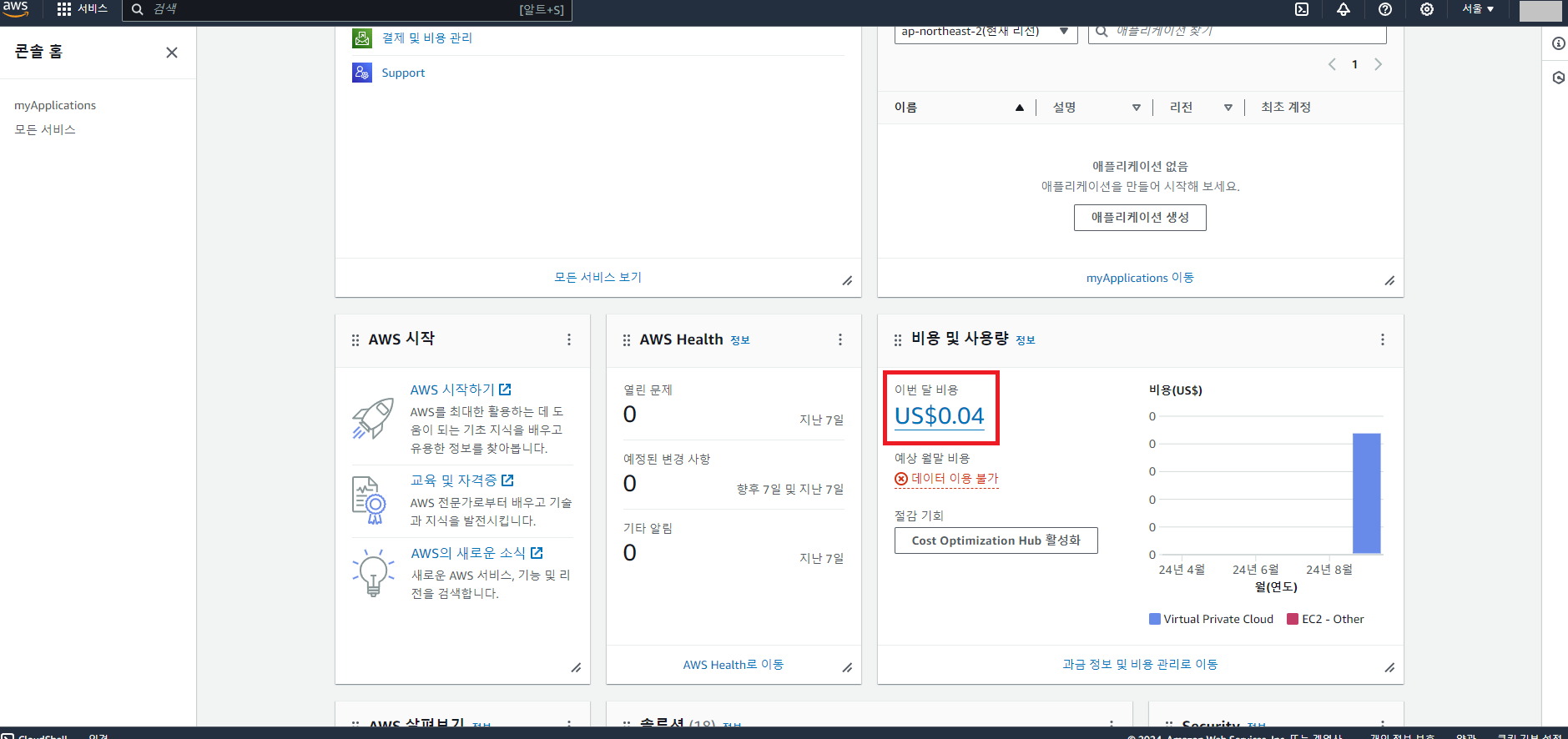The height and width of the screenshot is (739, 1568).
Task: Click the rocket getting-started icon
Action: (373, 418)
